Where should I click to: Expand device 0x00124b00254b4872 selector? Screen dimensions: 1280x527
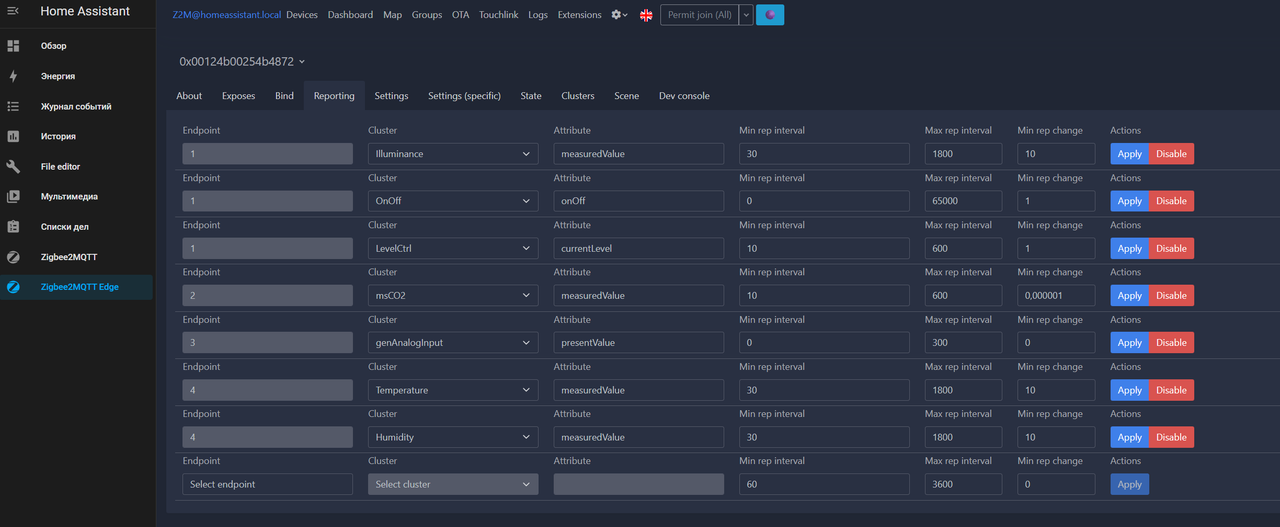(x=242, y=62)
